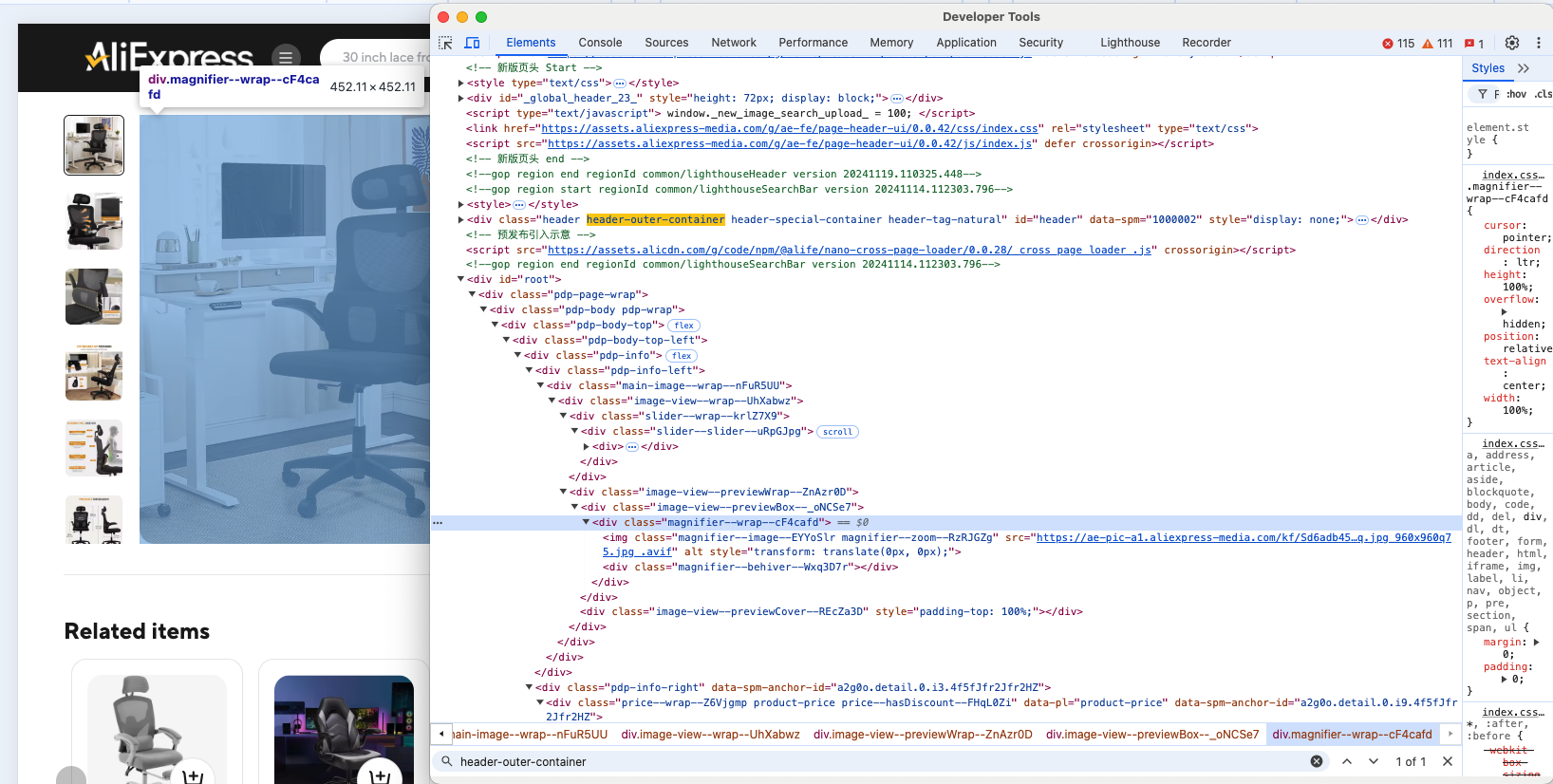The width and height of the screenshot is (1553, 784).
Task: Jump to next search match
Action: tap(1374, 761)
